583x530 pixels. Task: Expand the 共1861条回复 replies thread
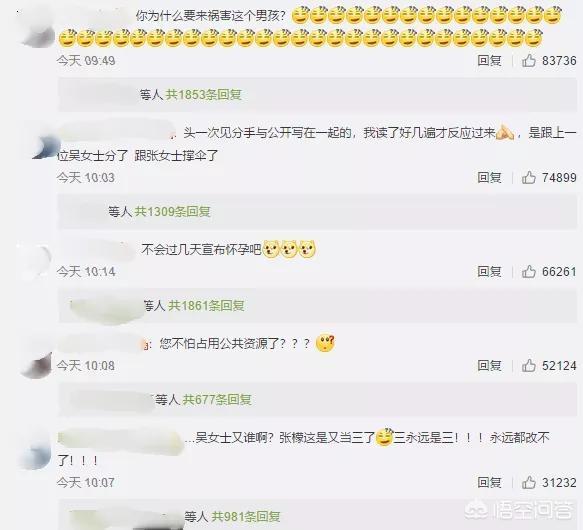[206, 306]
